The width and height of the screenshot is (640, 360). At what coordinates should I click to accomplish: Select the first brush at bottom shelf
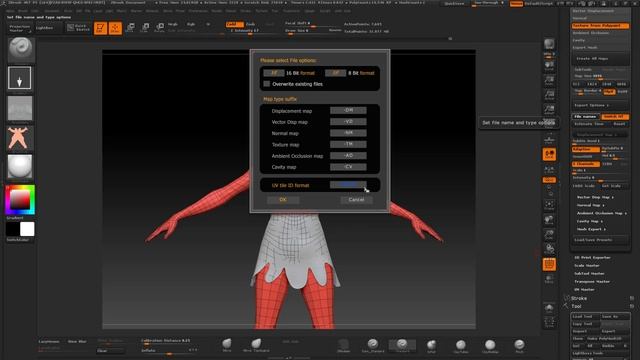tap(227, 345)
